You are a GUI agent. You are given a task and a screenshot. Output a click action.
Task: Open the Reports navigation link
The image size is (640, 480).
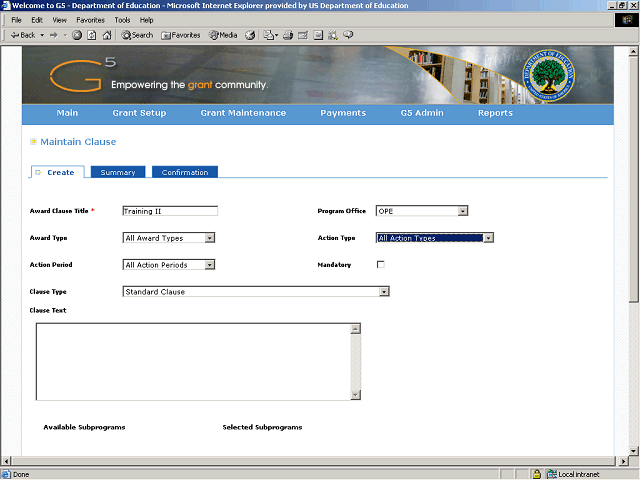tap(496, 113)
